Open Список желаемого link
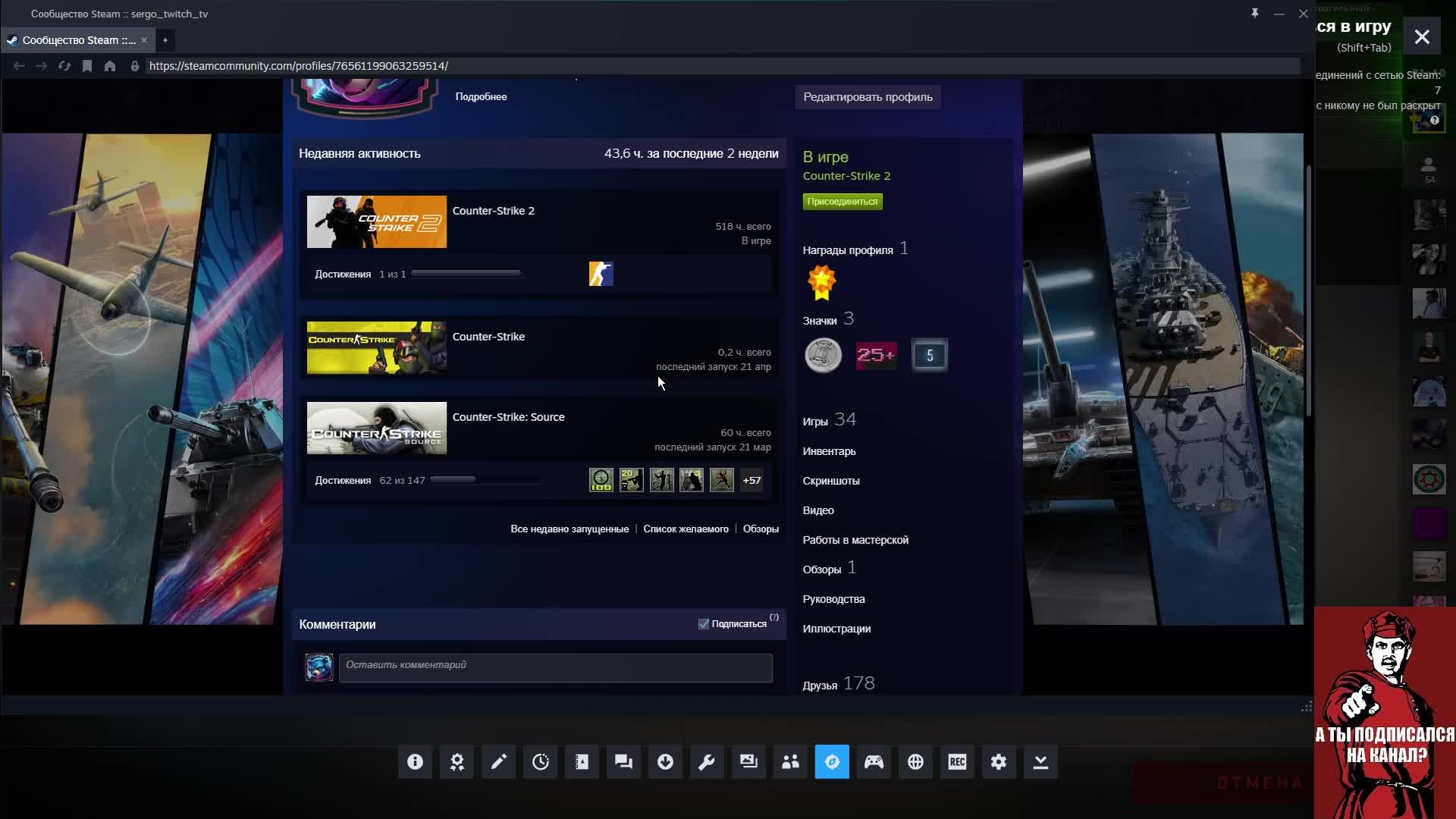 (686, 529)
